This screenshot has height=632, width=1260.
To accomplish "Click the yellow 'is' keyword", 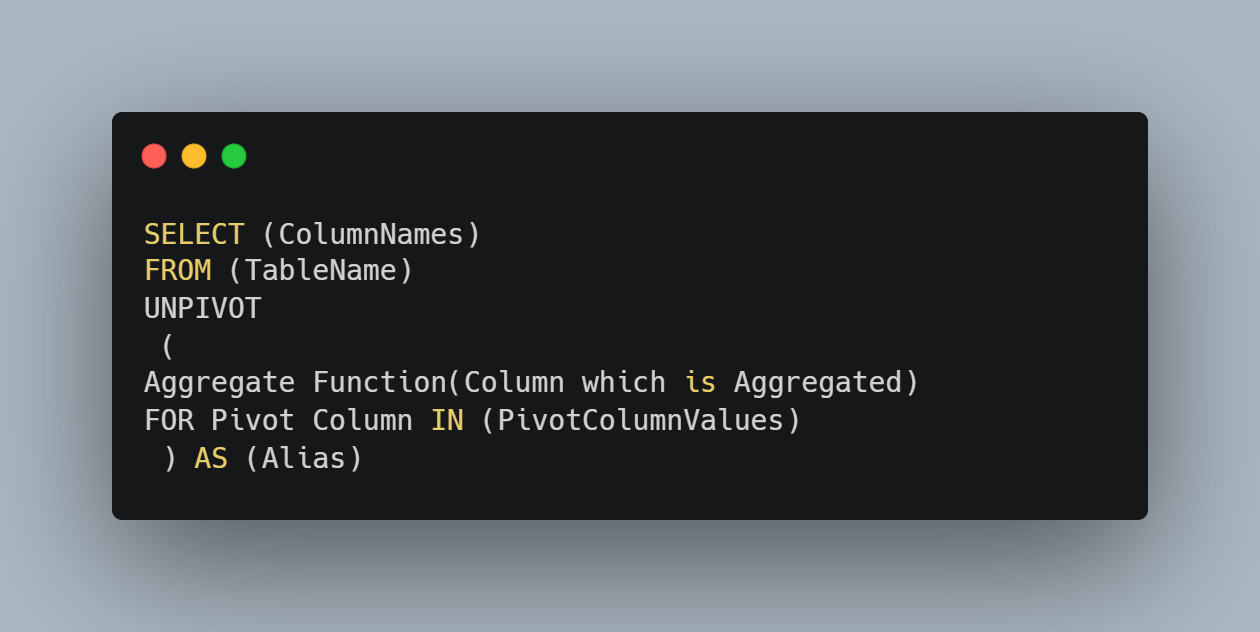I will pyautogui.click(x=700, y=383).
